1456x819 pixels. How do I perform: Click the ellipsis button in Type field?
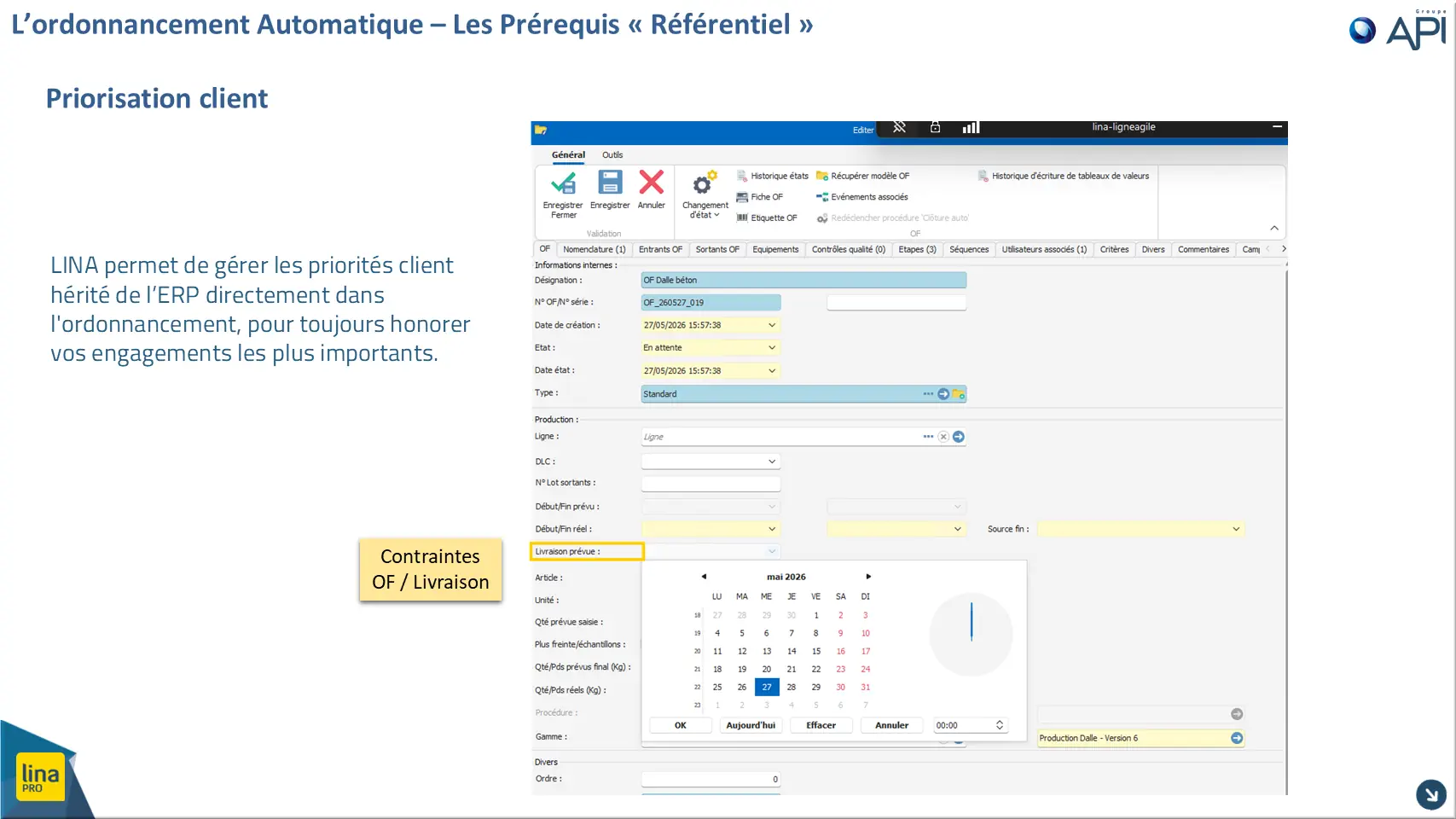coord(928,394)
